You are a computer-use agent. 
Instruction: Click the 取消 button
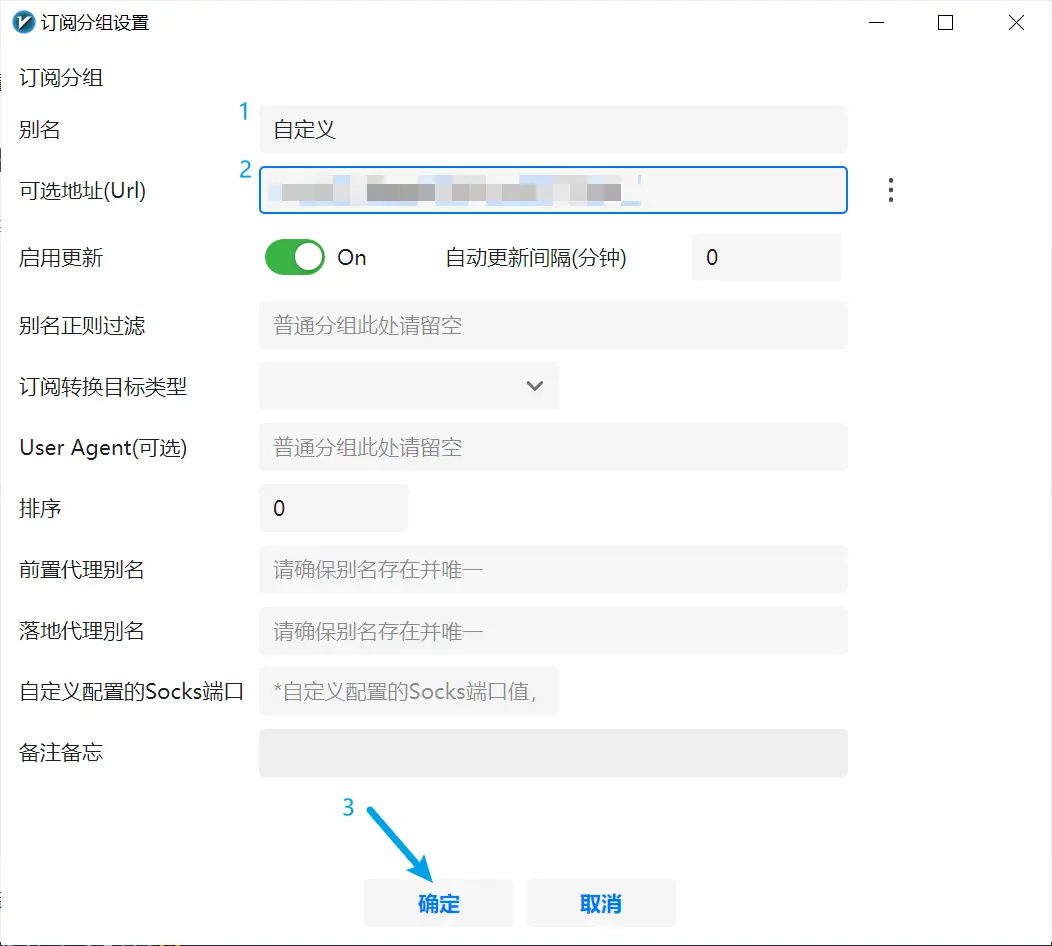point(600,904)
